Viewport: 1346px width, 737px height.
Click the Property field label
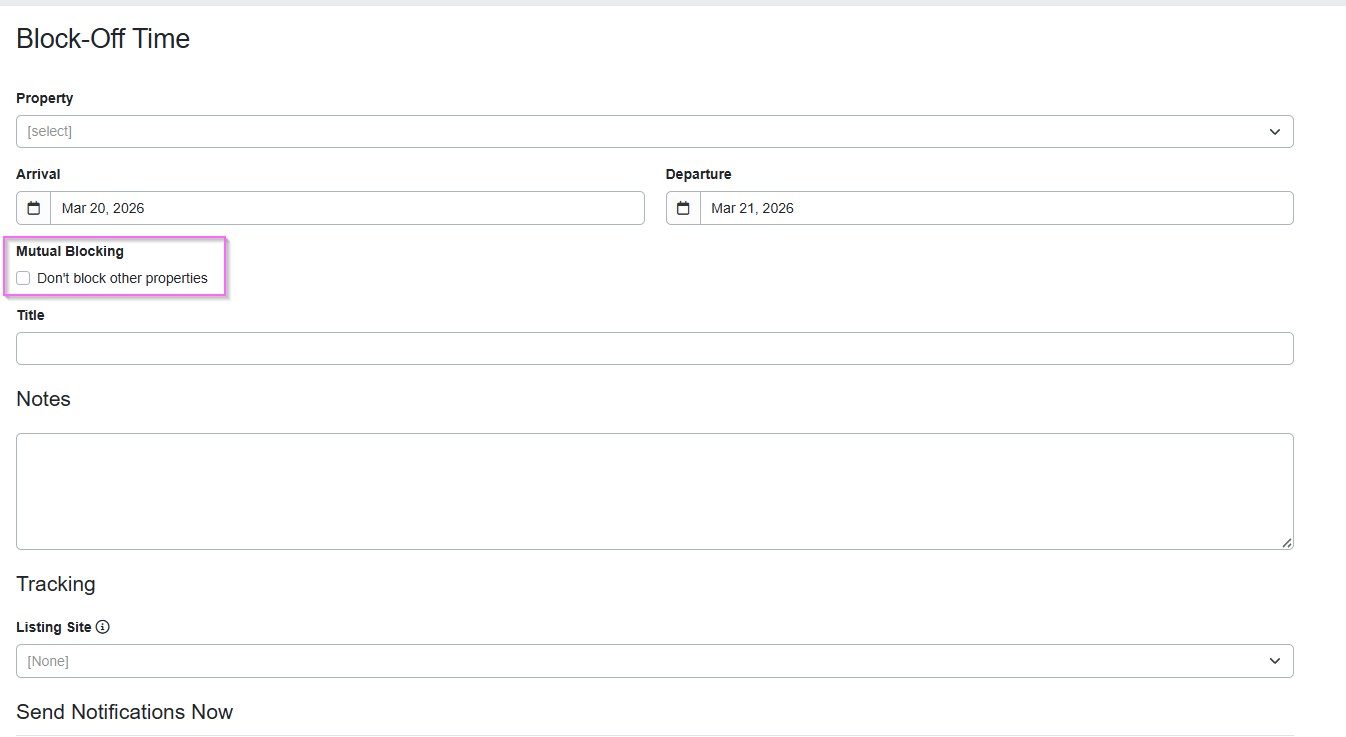[x=45, y=98]
